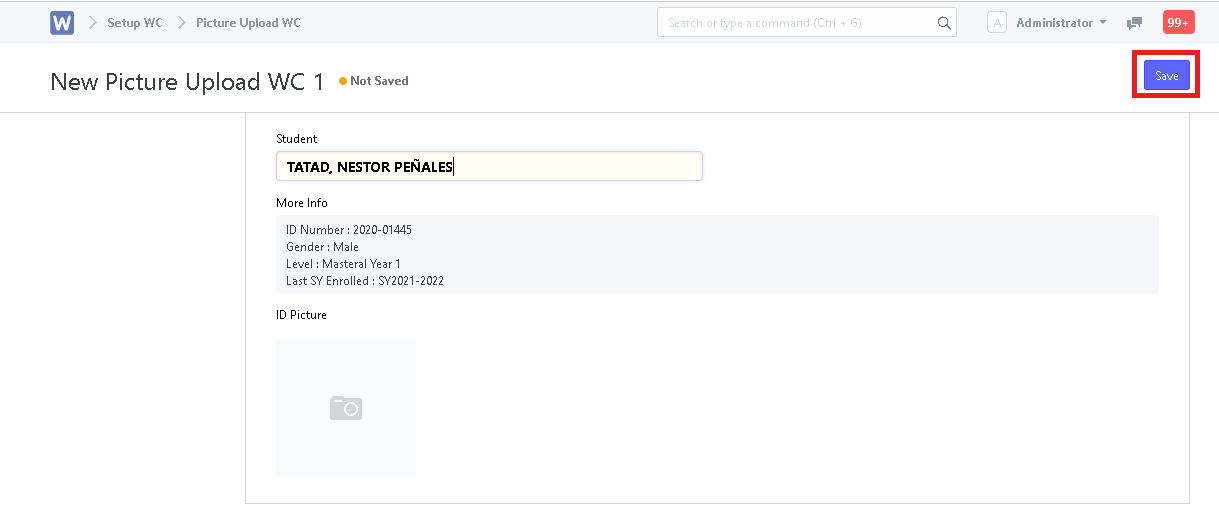Click the New Picture Upload WC 1 title

pyautogui.click(x=187, y=82)
